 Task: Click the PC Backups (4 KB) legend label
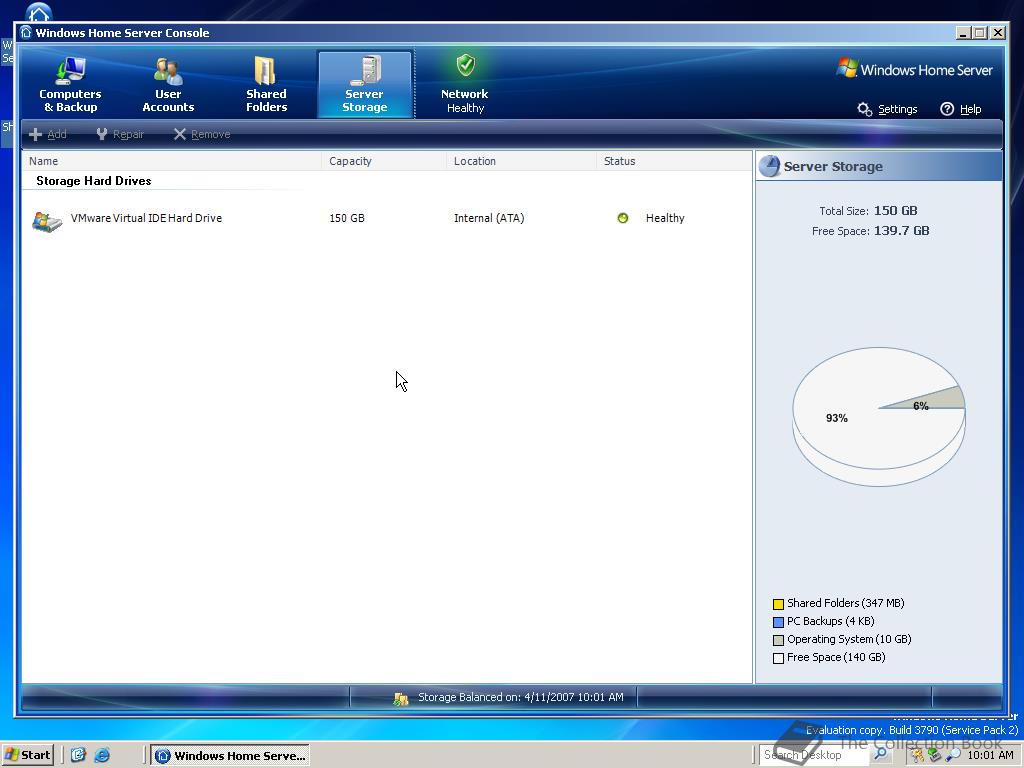click(x=831, y=621)
